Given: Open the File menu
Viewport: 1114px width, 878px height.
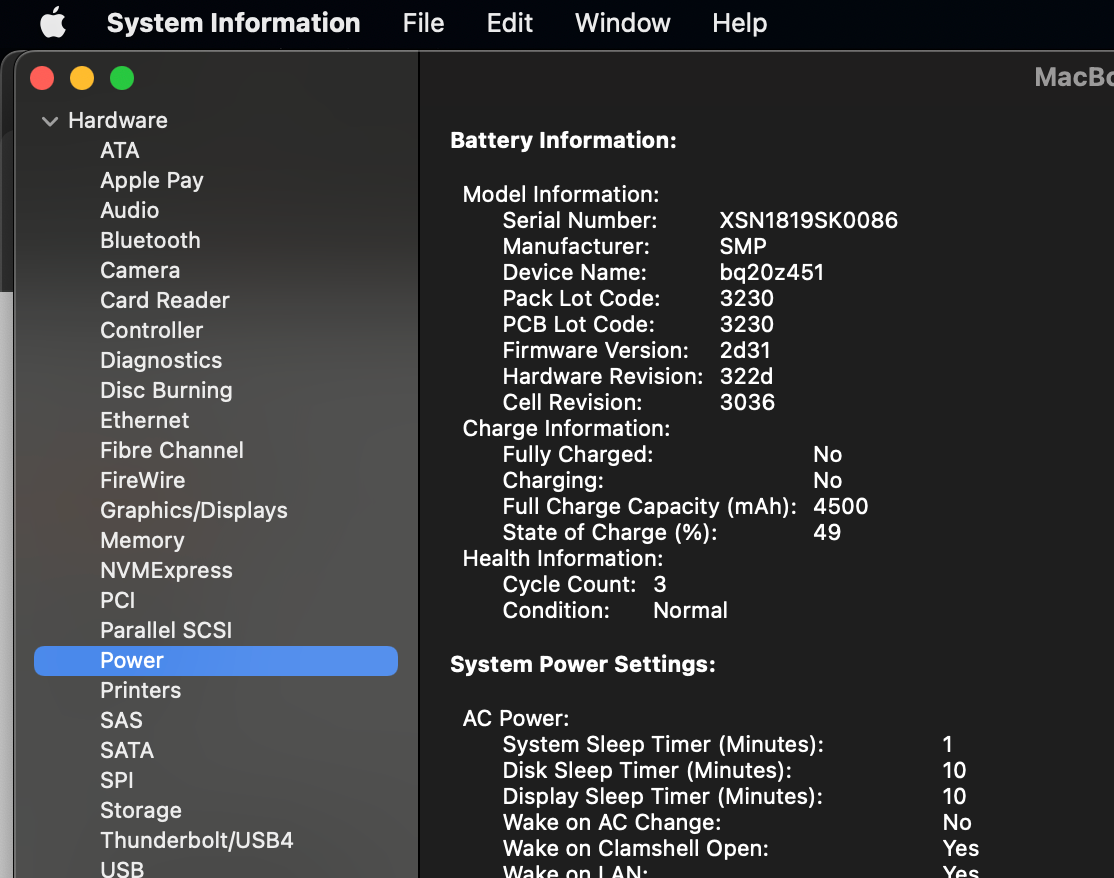Looking at the screenshot, I should pos(422,22).
